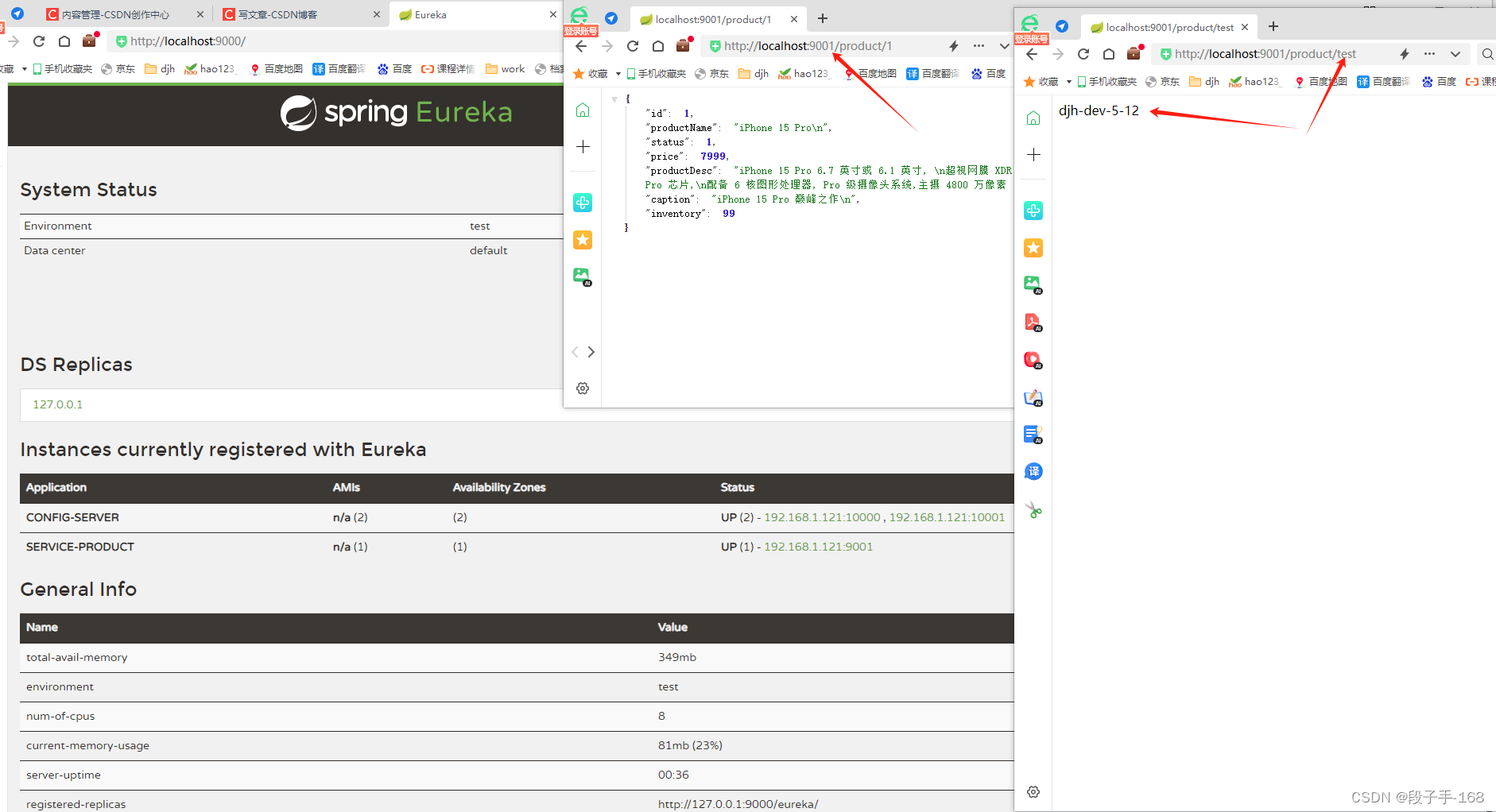Reload the product/test window
This screenshot has height=812, width=1496.
1083,54
